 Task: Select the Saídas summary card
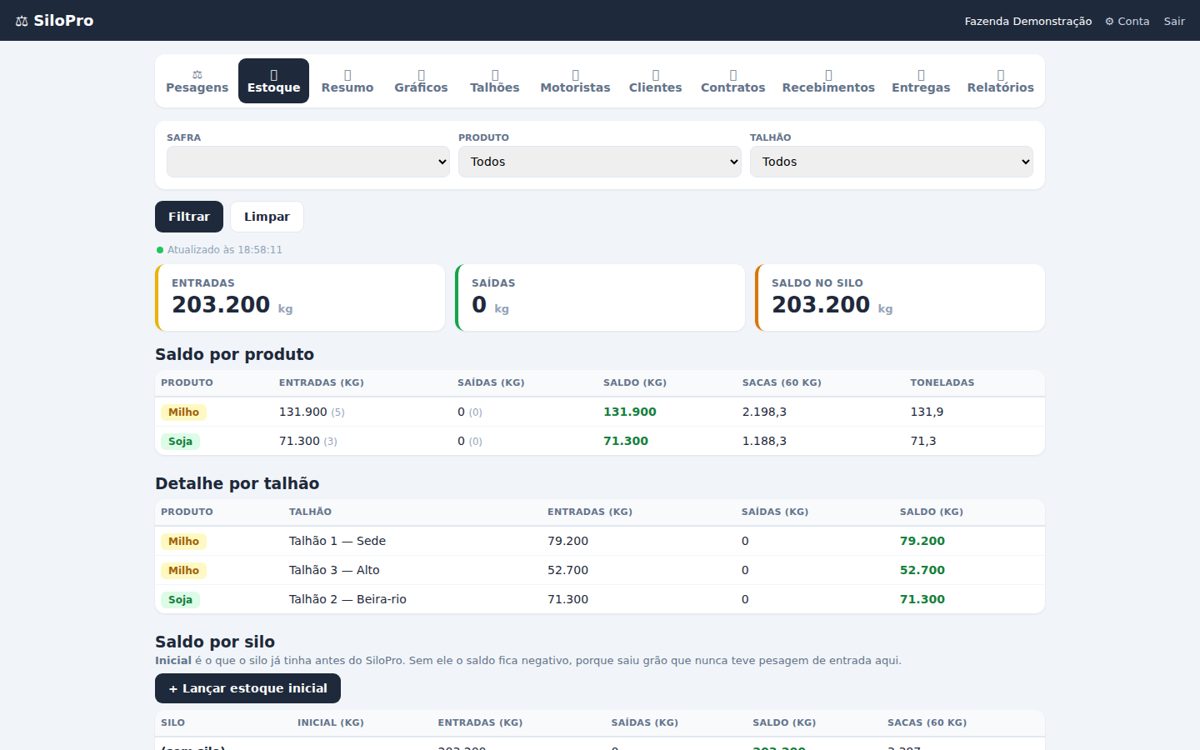point(600,297)
